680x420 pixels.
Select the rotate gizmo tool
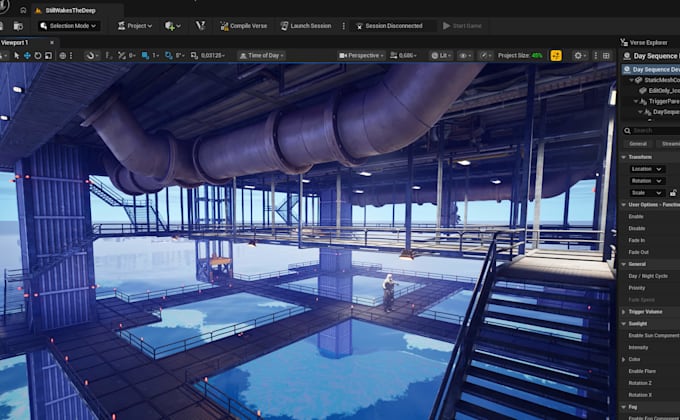click(38, 56)
